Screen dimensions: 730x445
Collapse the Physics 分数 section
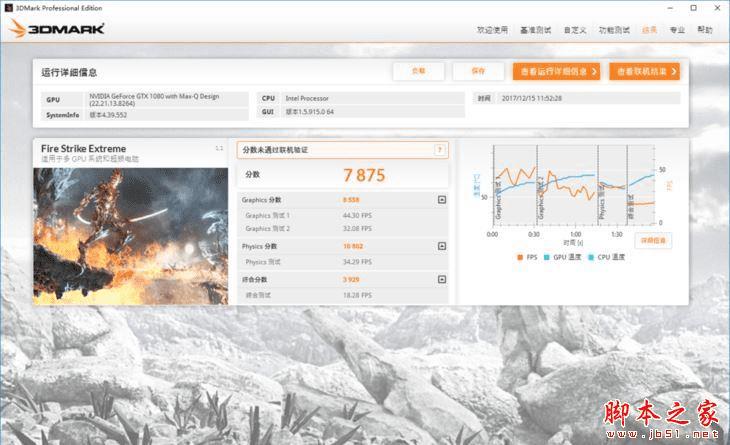tap(442, 246)
